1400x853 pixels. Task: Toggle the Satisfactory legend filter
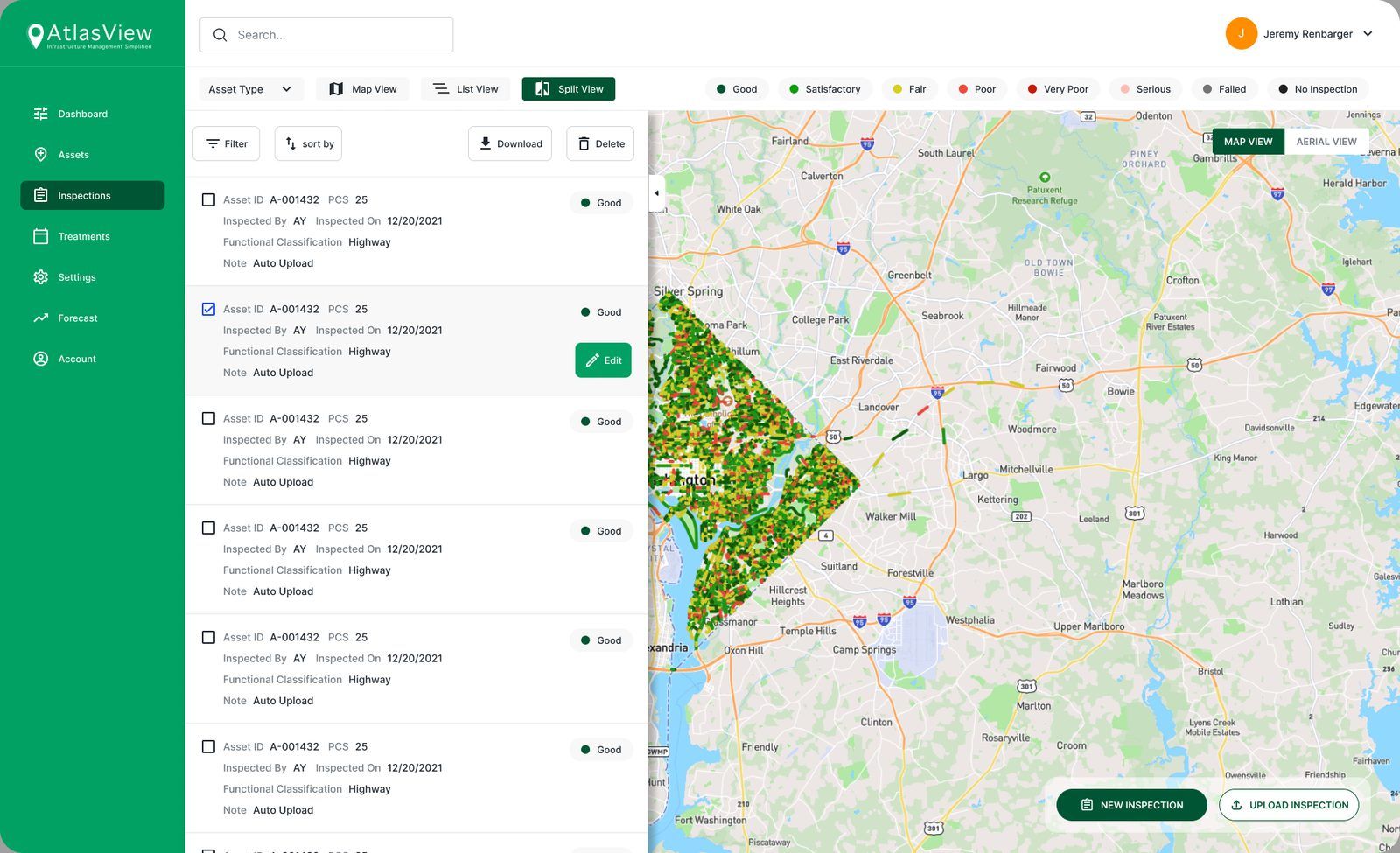824,89
